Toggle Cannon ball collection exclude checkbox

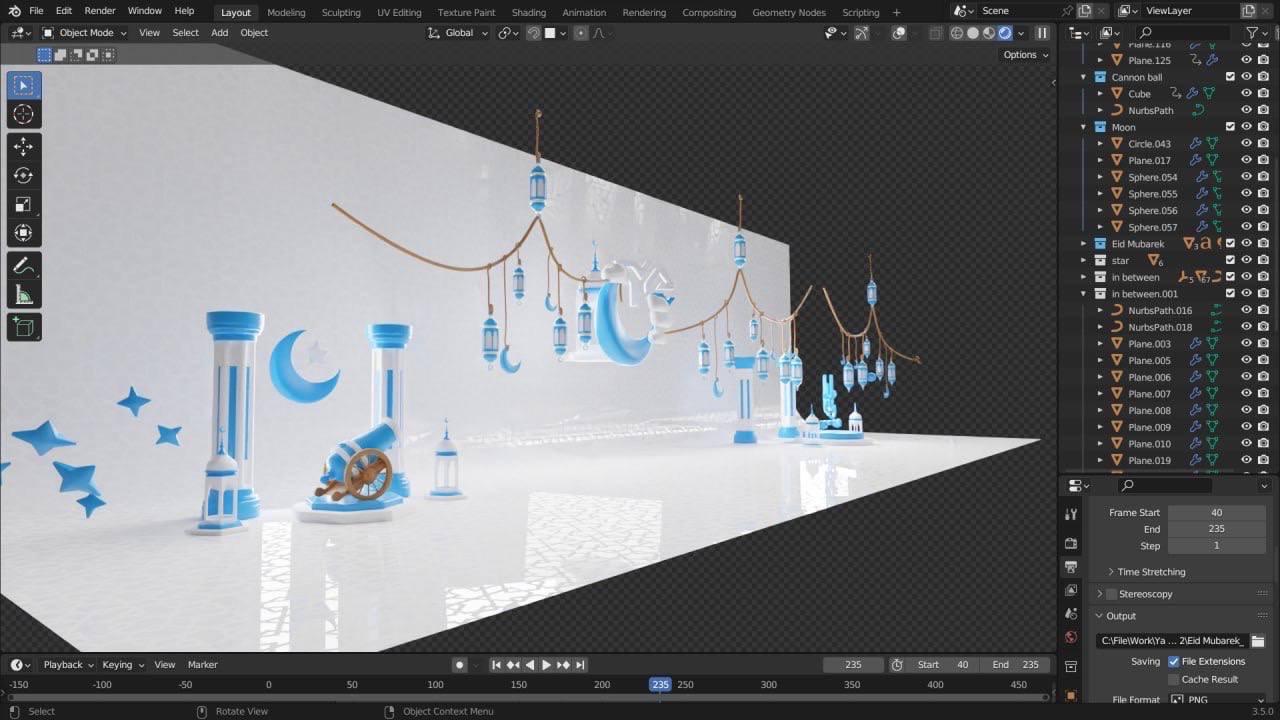tap(1230, 77)
